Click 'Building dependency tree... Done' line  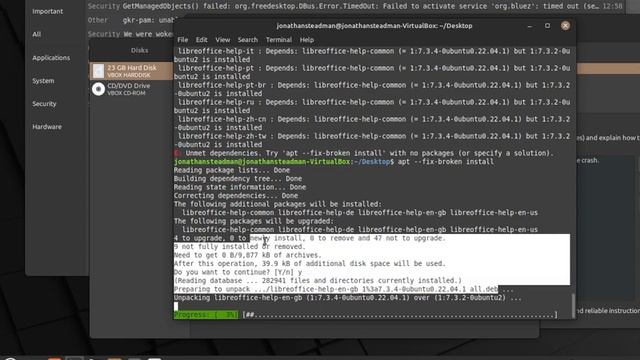(238, 179)
